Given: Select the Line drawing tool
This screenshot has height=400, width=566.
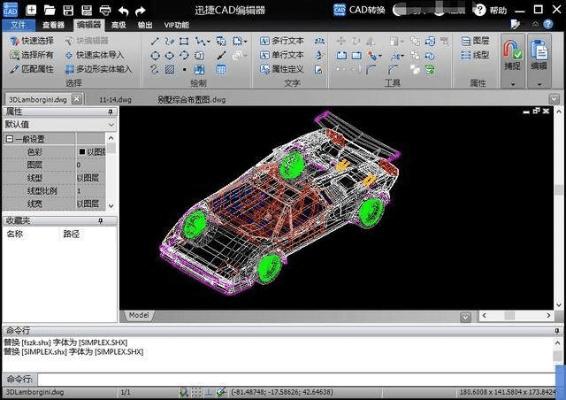Looking at the screenshot, I should pyautogui.click(x=155, y=41).
